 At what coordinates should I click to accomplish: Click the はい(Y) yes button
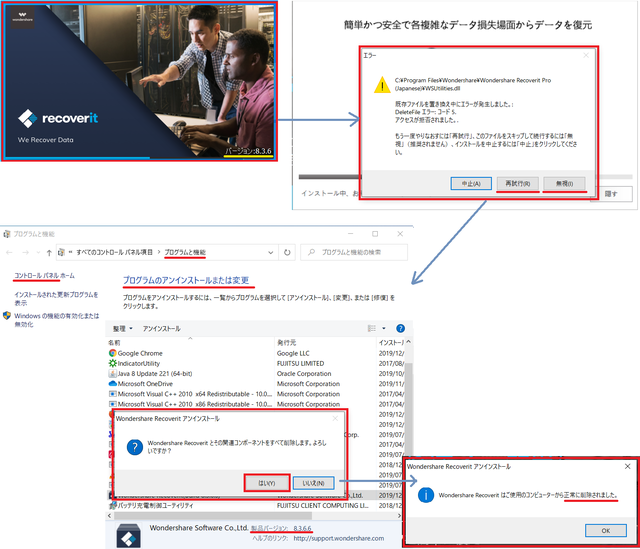[x=267, y=483]
